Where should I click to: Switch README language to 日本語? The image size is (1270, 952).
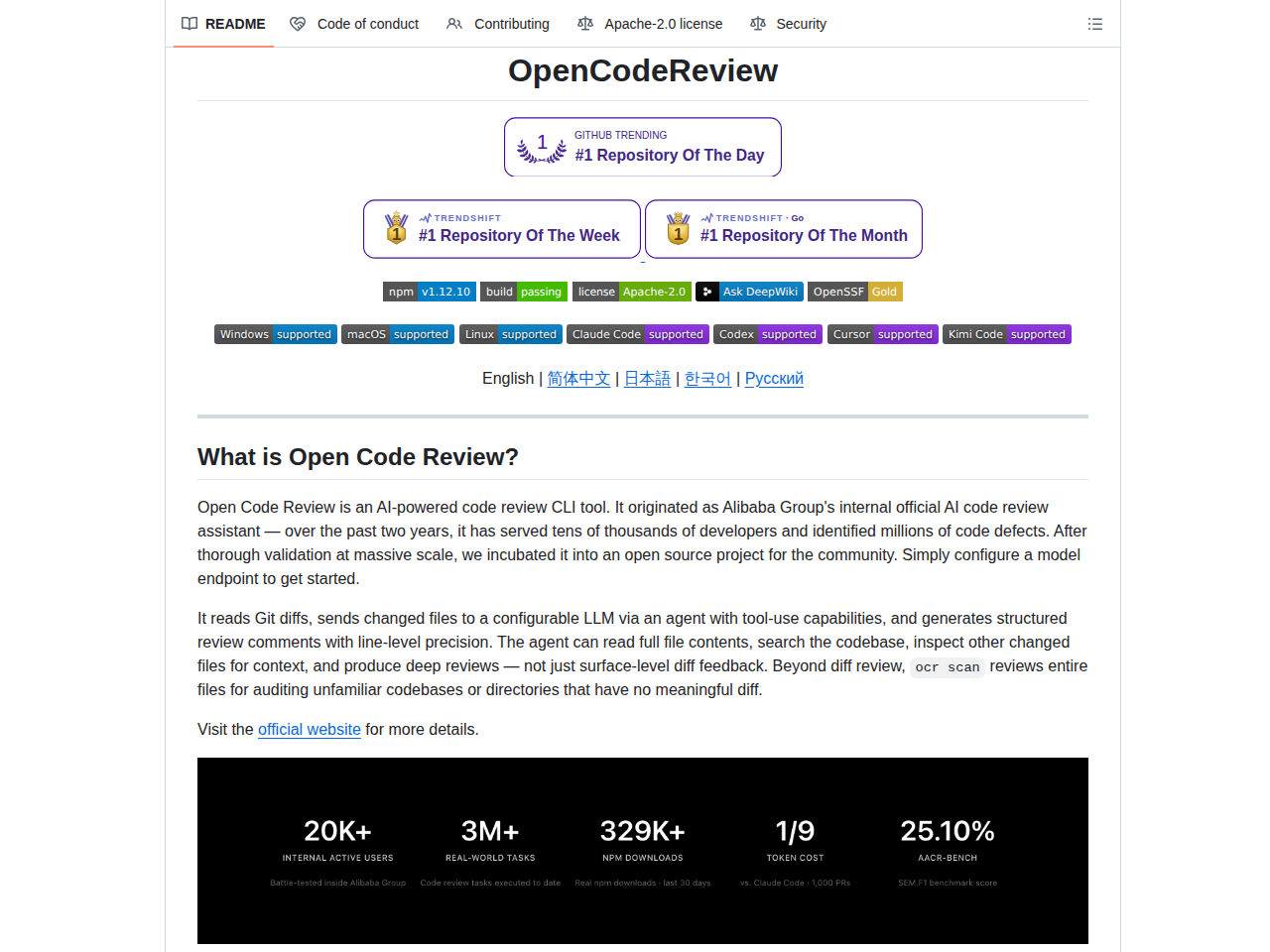[x=648, y=378]
